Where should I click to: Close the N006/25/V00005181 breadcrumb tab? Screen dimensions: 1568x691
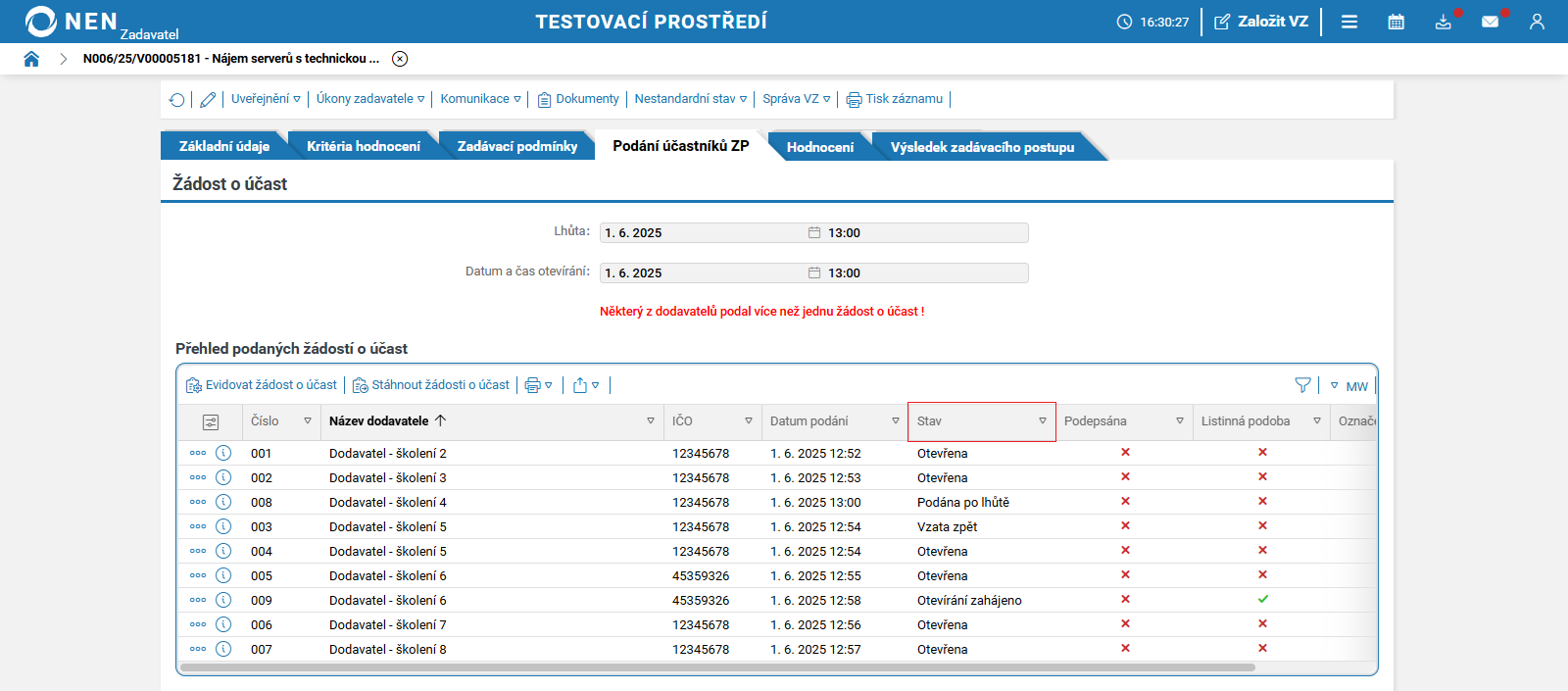pyautogui.click(x=400, y=59)
